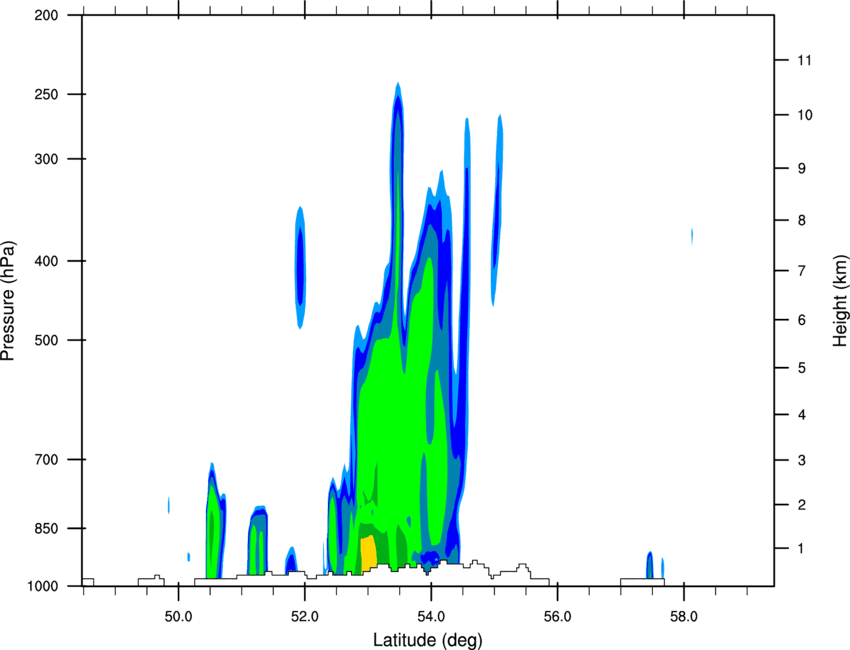Screen dimensions: 850x650
Task: Click latitude tick label 54.0
Action: (x=431, y=617)
